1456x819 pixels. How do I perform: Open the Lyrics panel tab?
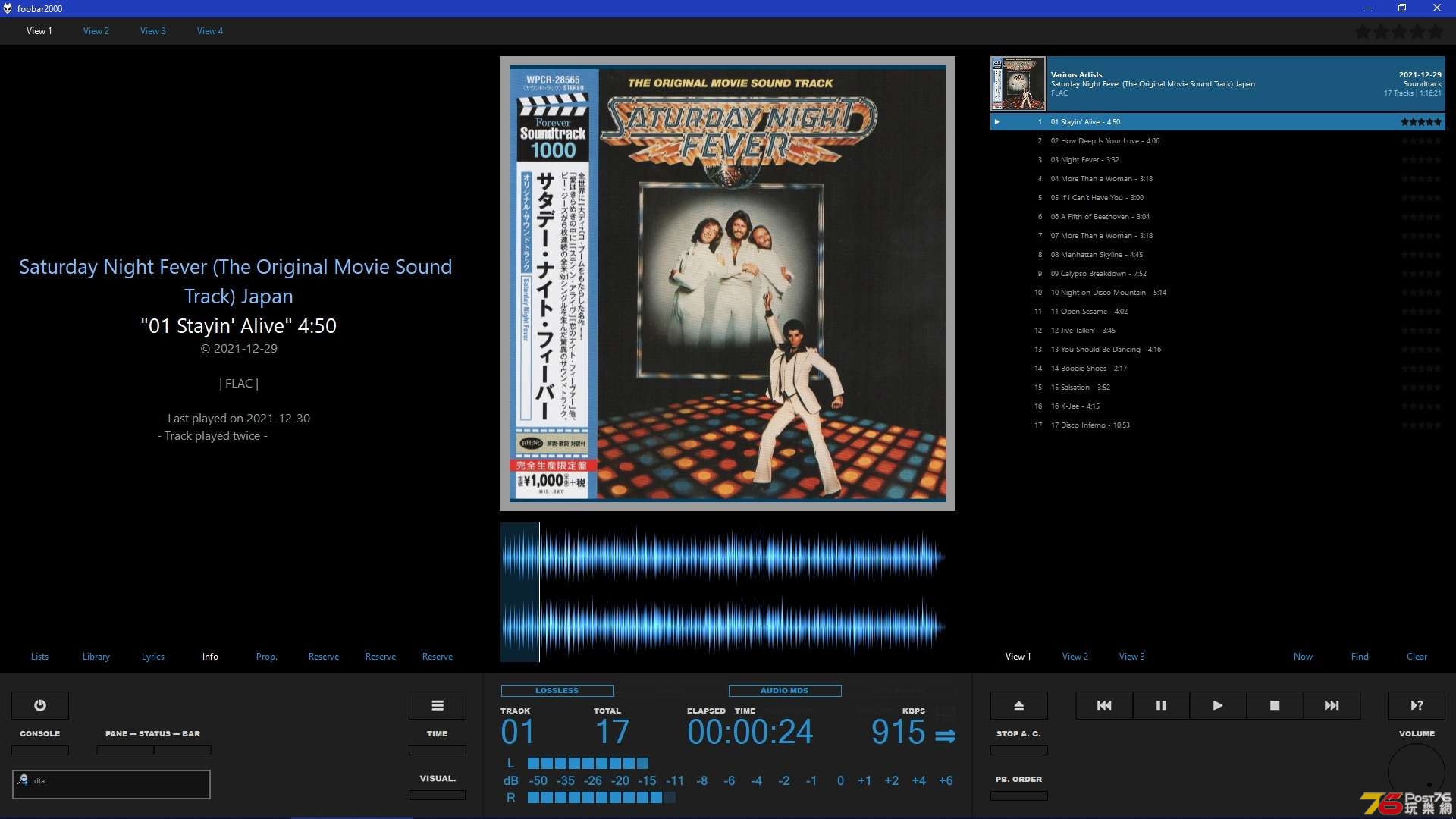(x=153, y=657)
